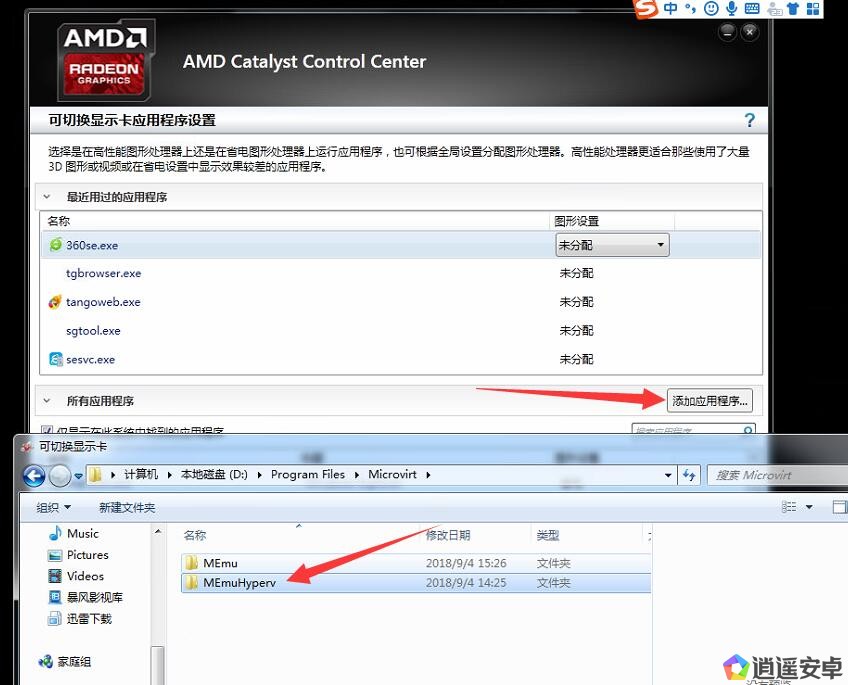Screen dimensions: 848x685
Task: Click 新建文件夹 in the dialog toolbar
Action: pyautogui.click(x=127, y=507)
